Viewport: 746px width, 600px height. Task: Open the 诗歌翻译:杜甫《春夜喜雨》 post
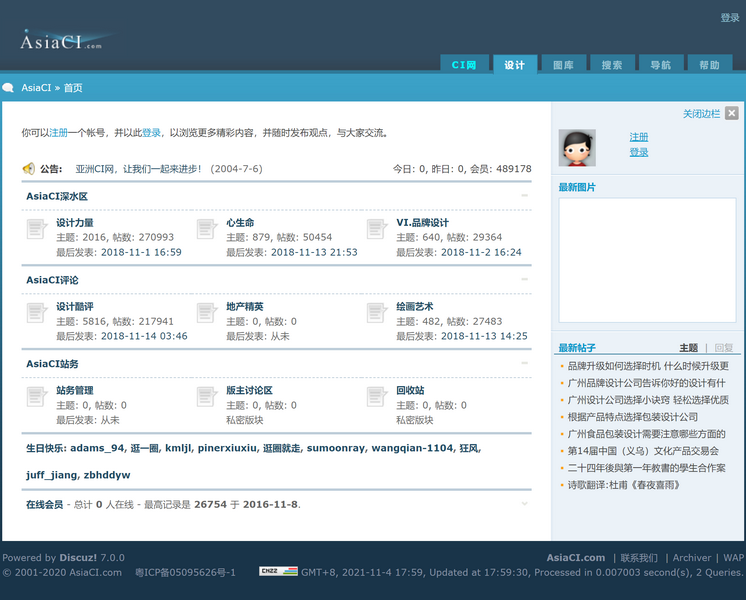click(623, 485)
